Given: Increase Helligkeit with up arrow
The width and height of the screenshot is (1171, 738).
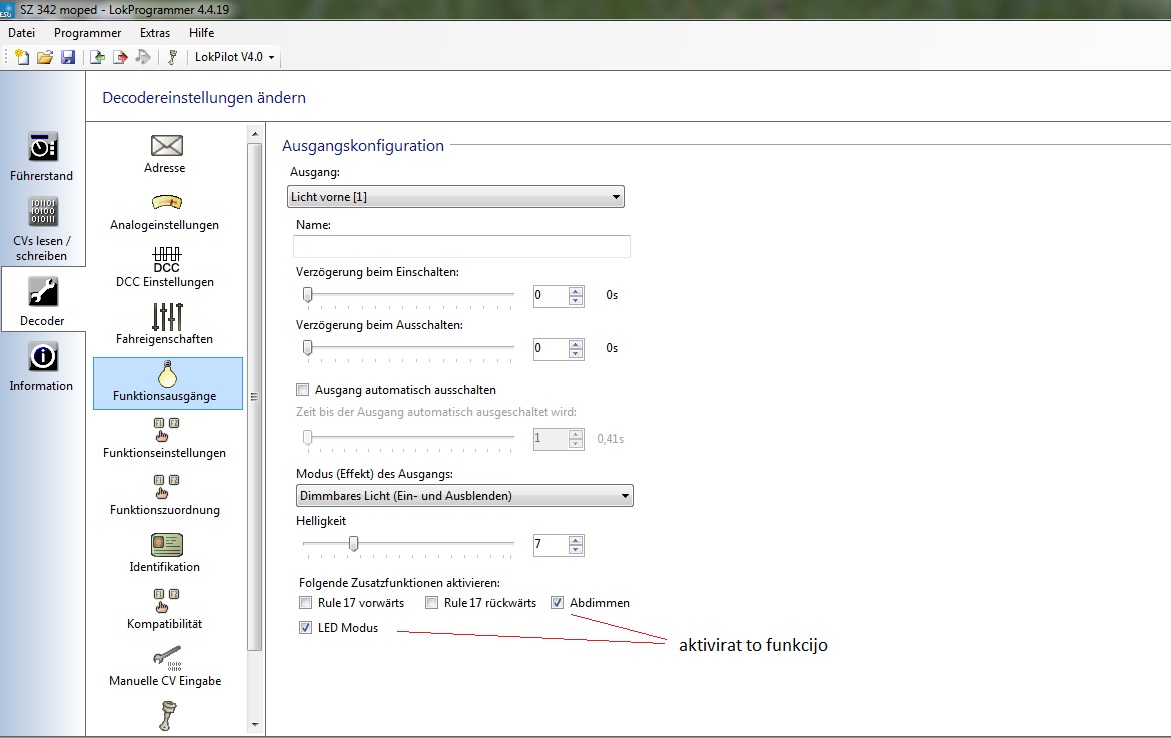Looking at the screenshot, I should coord(576,540).
